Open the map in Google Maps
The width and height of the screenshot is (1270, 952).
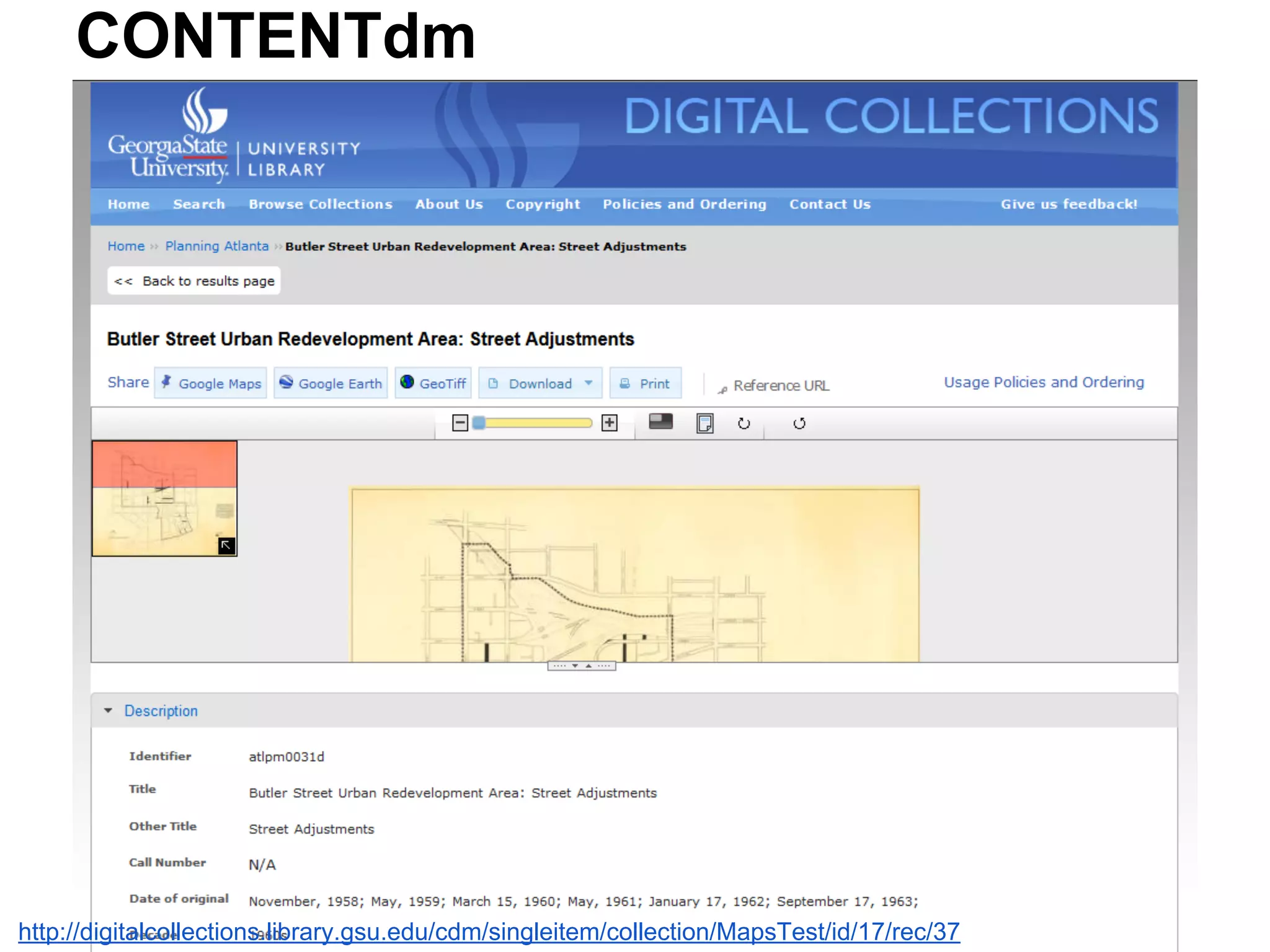211,383
